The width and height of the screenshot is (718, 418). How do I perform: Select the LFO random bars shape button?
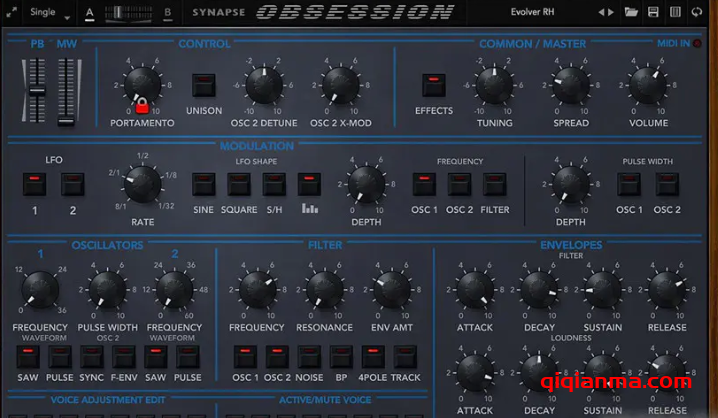310,184
